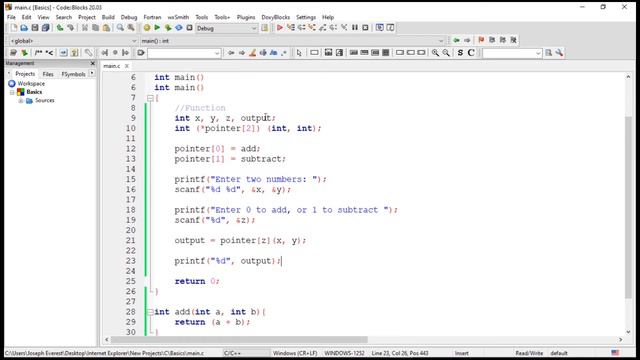Rebuild the project with the blue arrows icon
The width and height of the screenshot is (640, 360).
coord(178,28)
